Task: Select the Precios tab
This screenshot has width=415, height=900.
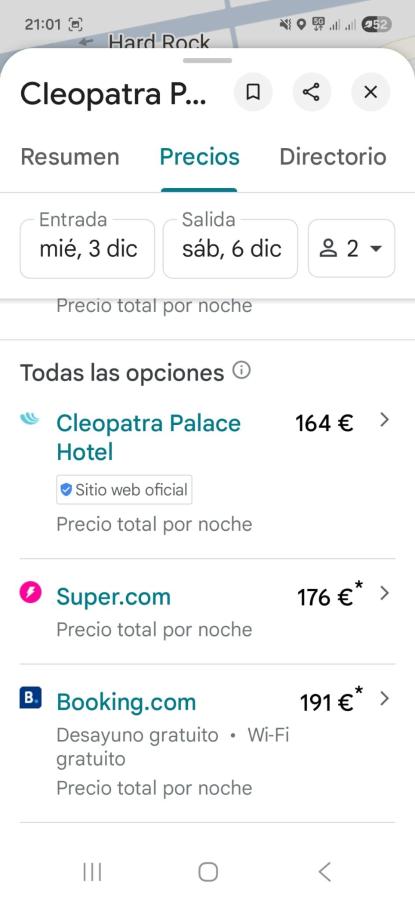Action: tap(199, 157)
